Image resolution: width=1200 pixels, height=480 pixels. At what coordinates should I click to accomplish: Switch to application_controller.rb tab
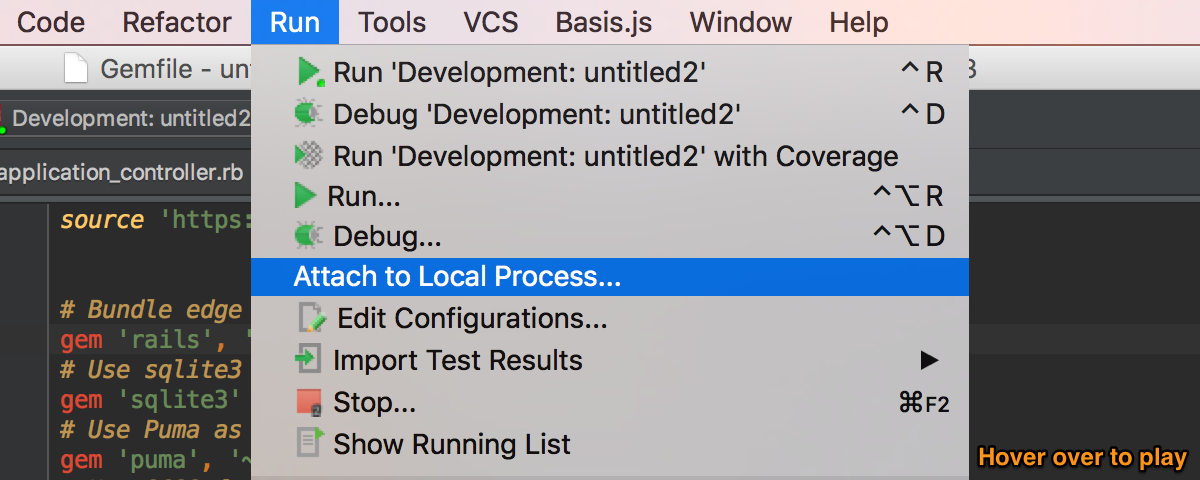pos(122,172)
